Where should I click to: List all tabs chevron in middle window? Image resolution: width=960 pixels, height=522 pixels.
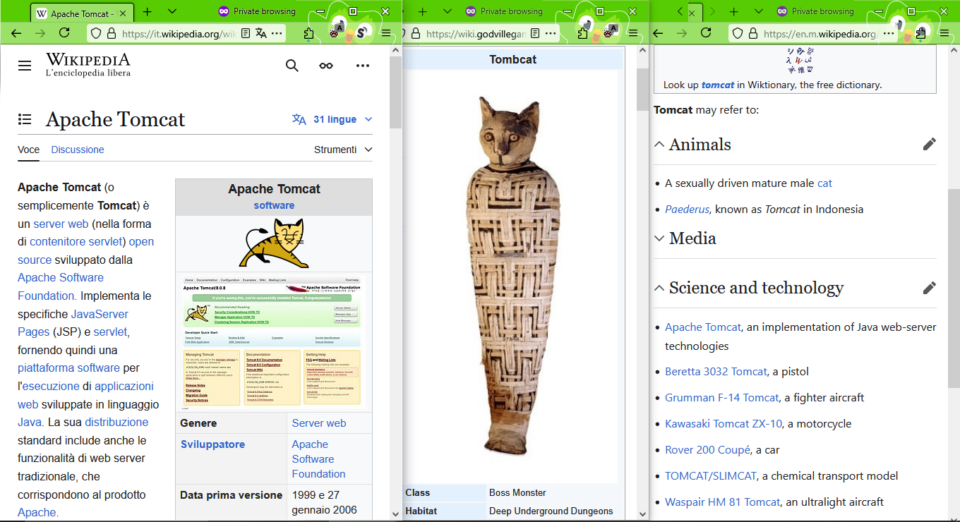tap(447, 12)
